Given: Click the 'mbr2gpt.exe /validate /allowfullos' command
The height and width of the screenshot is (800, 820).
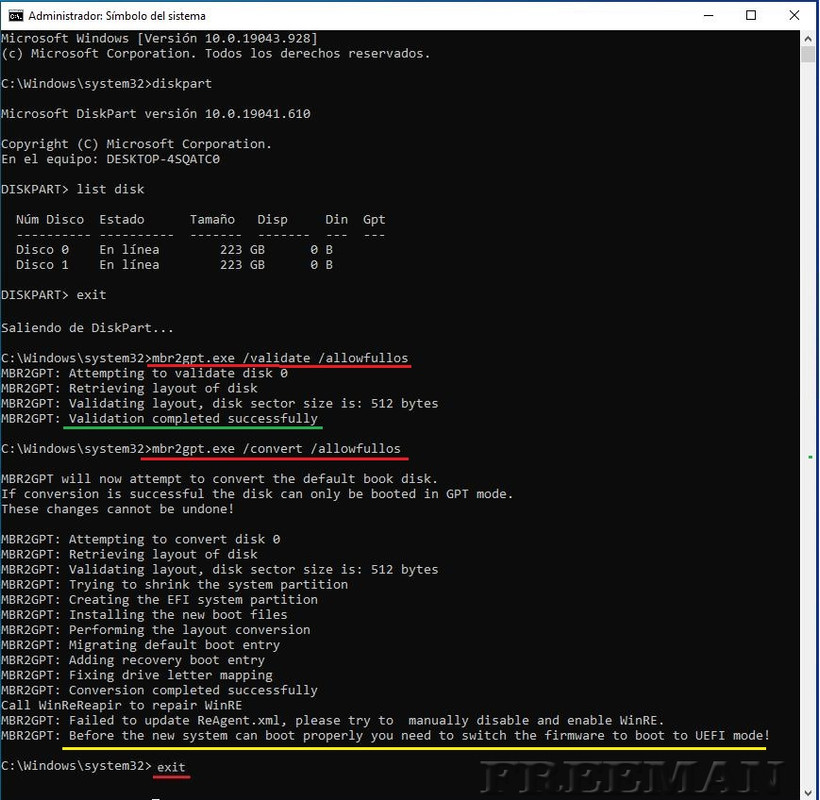Looking at the screenshot, I should [x=280, y=358].
